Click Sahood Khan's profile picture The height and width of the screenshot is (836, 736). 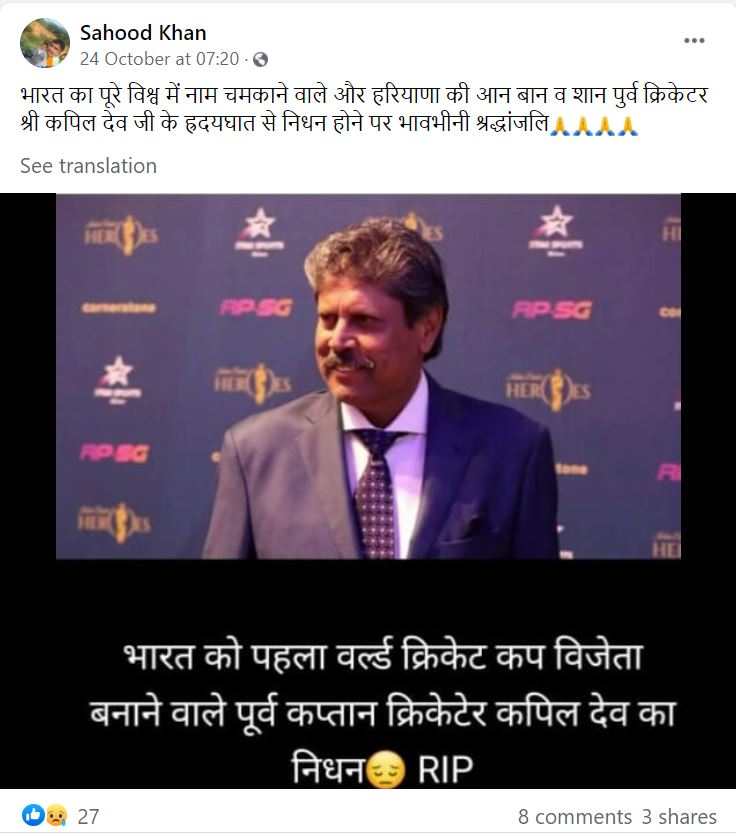pyautogui.click(x=45, y=43)
